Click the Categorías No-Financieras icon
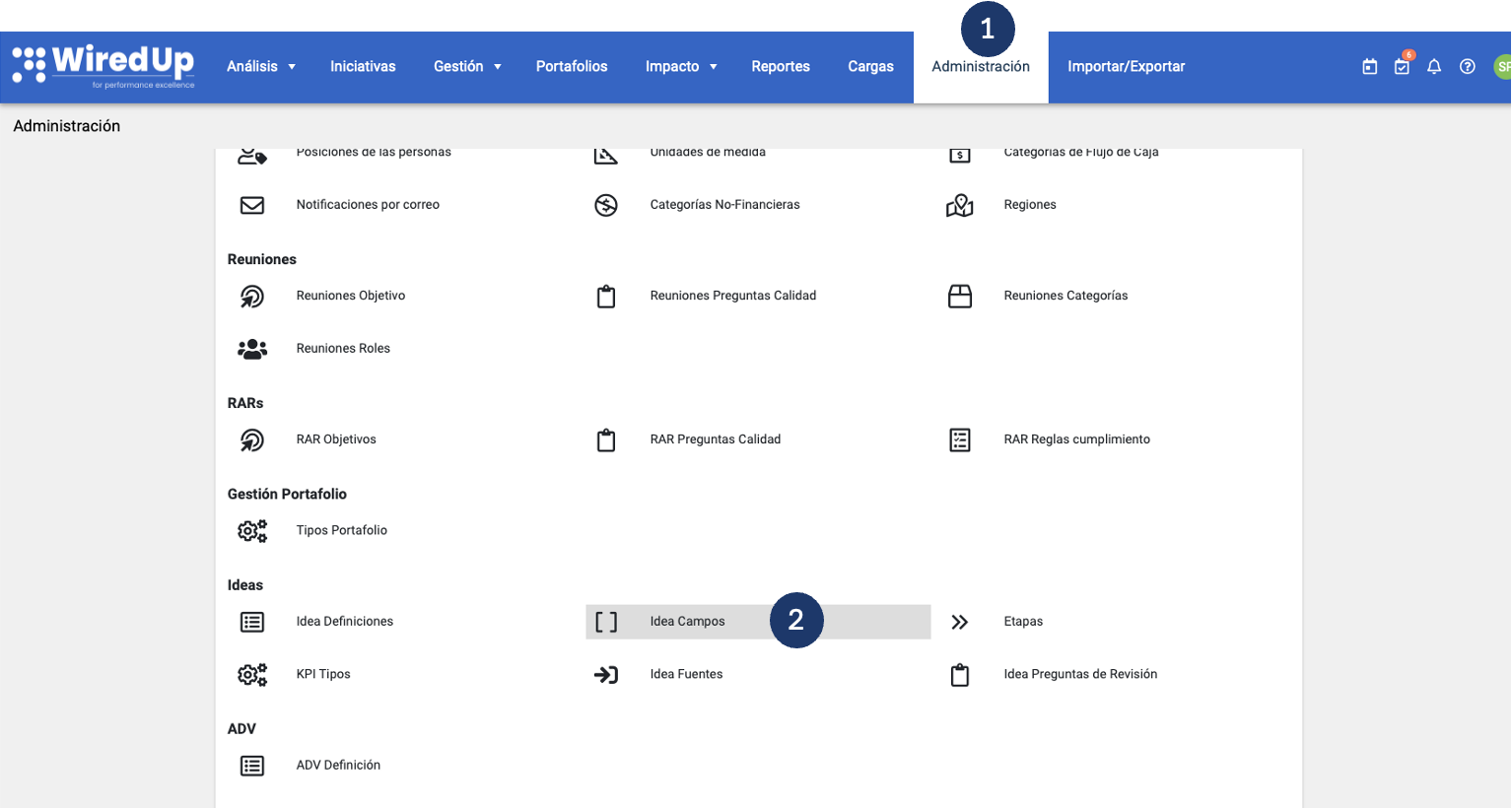Viewport: 1512px width, 808px height. coord(606,205)
